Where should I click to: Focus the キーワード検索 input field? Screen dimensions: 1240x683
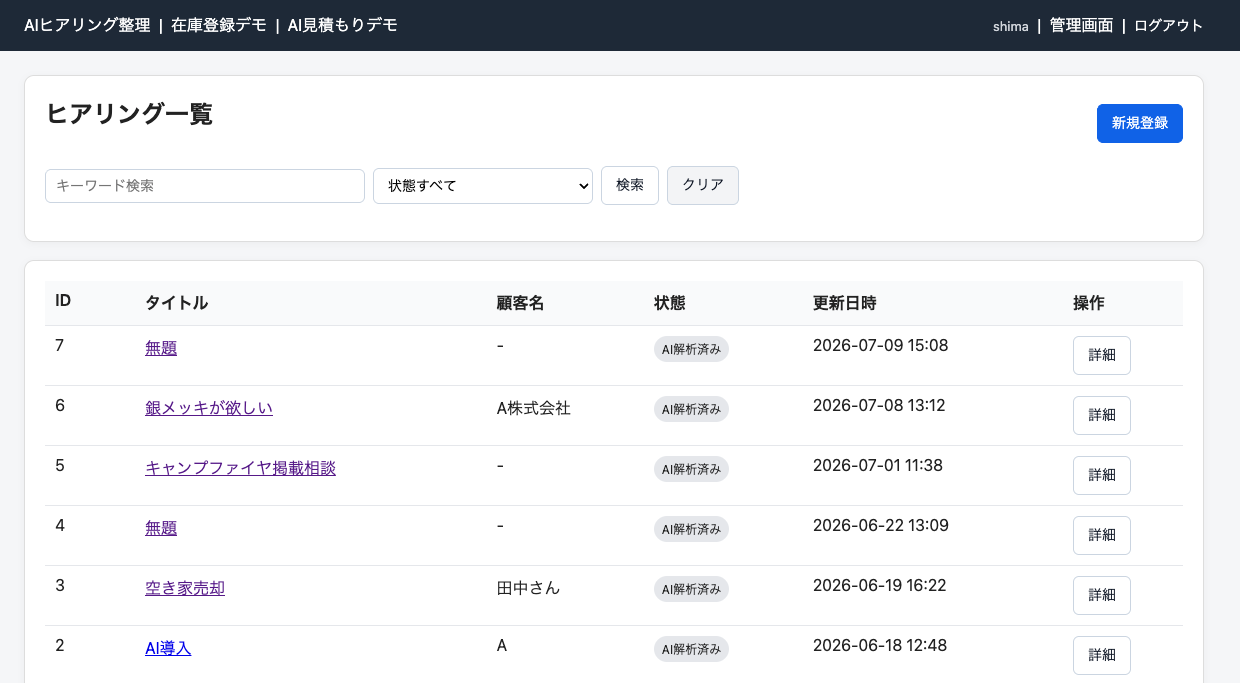click(x=205, y=186)
